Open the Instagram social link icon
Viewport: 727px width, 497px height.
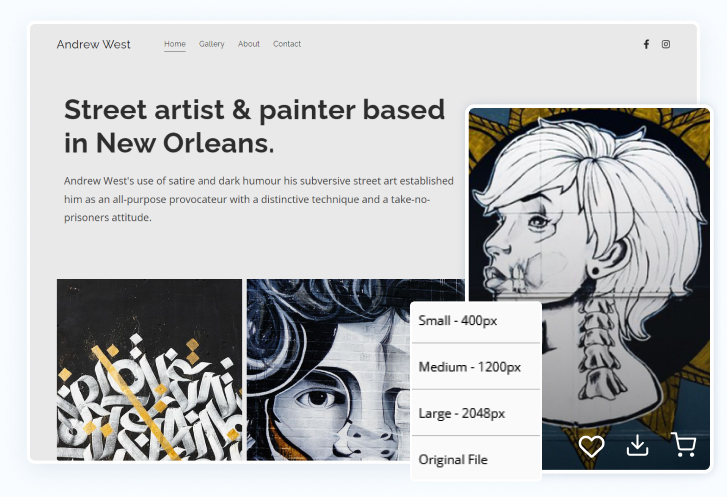click(666, 44)
